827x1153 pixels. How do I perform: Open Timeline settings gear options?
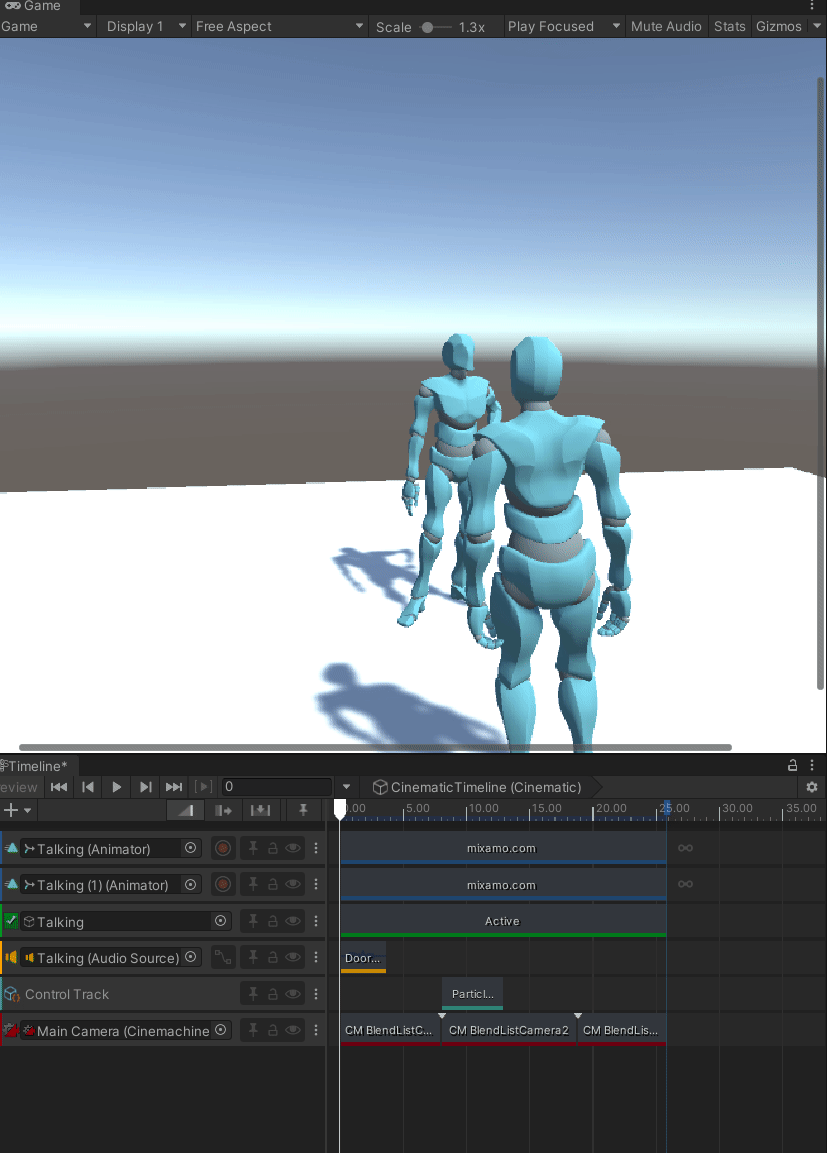pyautogui.click(x=812, y=787)
